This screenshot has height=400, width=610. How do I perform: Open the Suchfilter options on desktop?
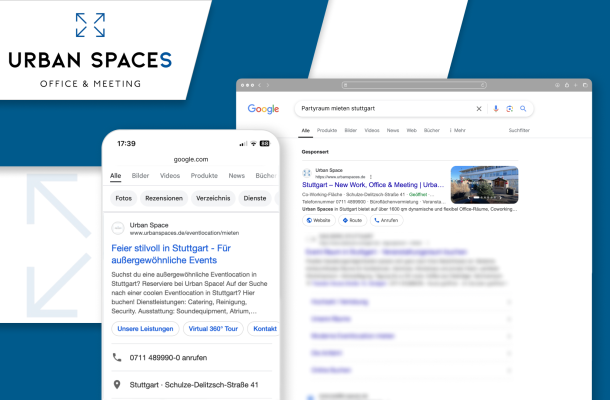click(519, 130)
